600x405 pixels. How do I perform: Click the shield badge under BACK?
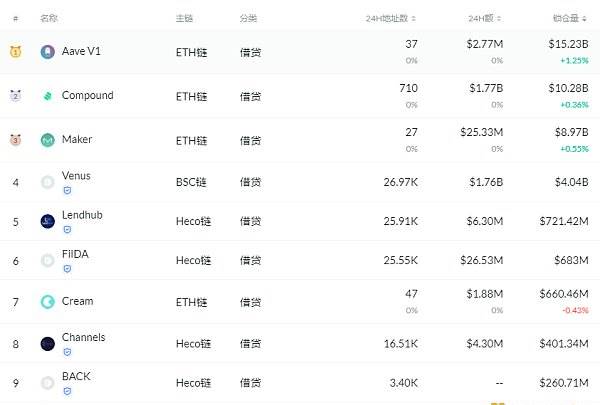[x=67, y=391]
